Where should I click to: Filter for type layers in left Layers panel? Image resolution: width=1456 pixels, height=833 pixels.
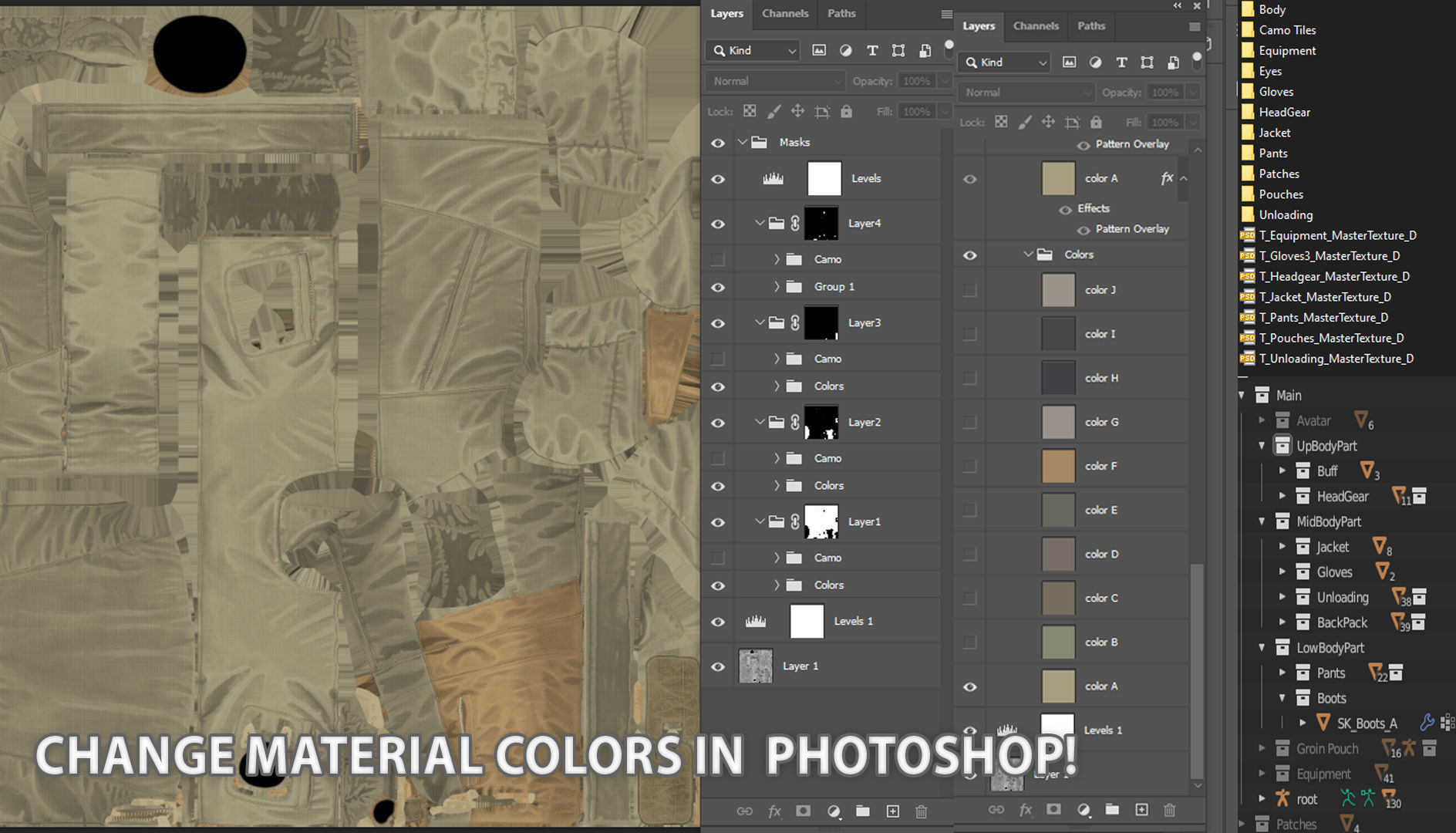pyautogui.click(x=872, y=50)
